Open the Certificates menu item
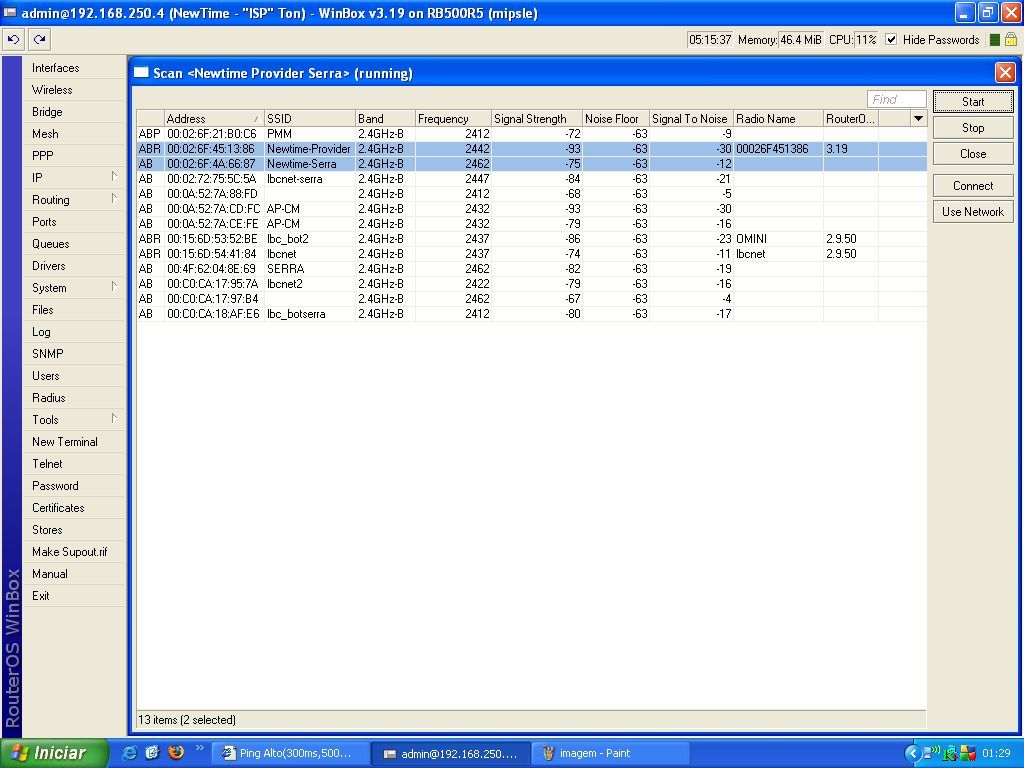This screenshot has height=768, width=1024. tap(74, 507)
